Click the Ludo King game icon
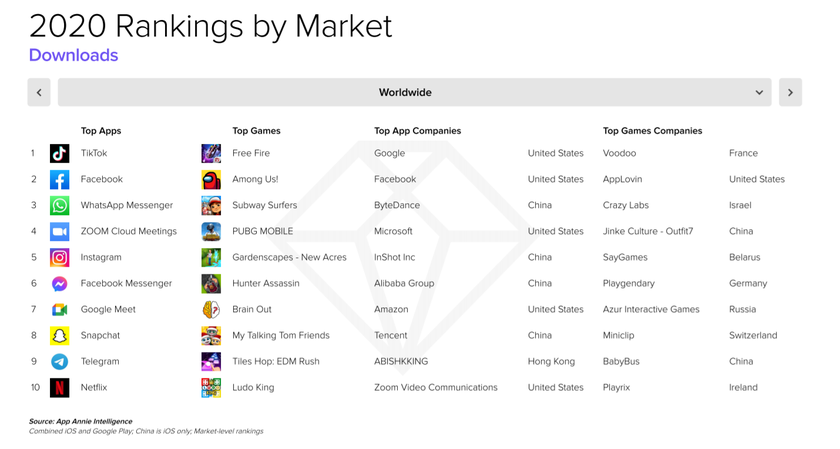840x449 pixels. click(211, 388)
